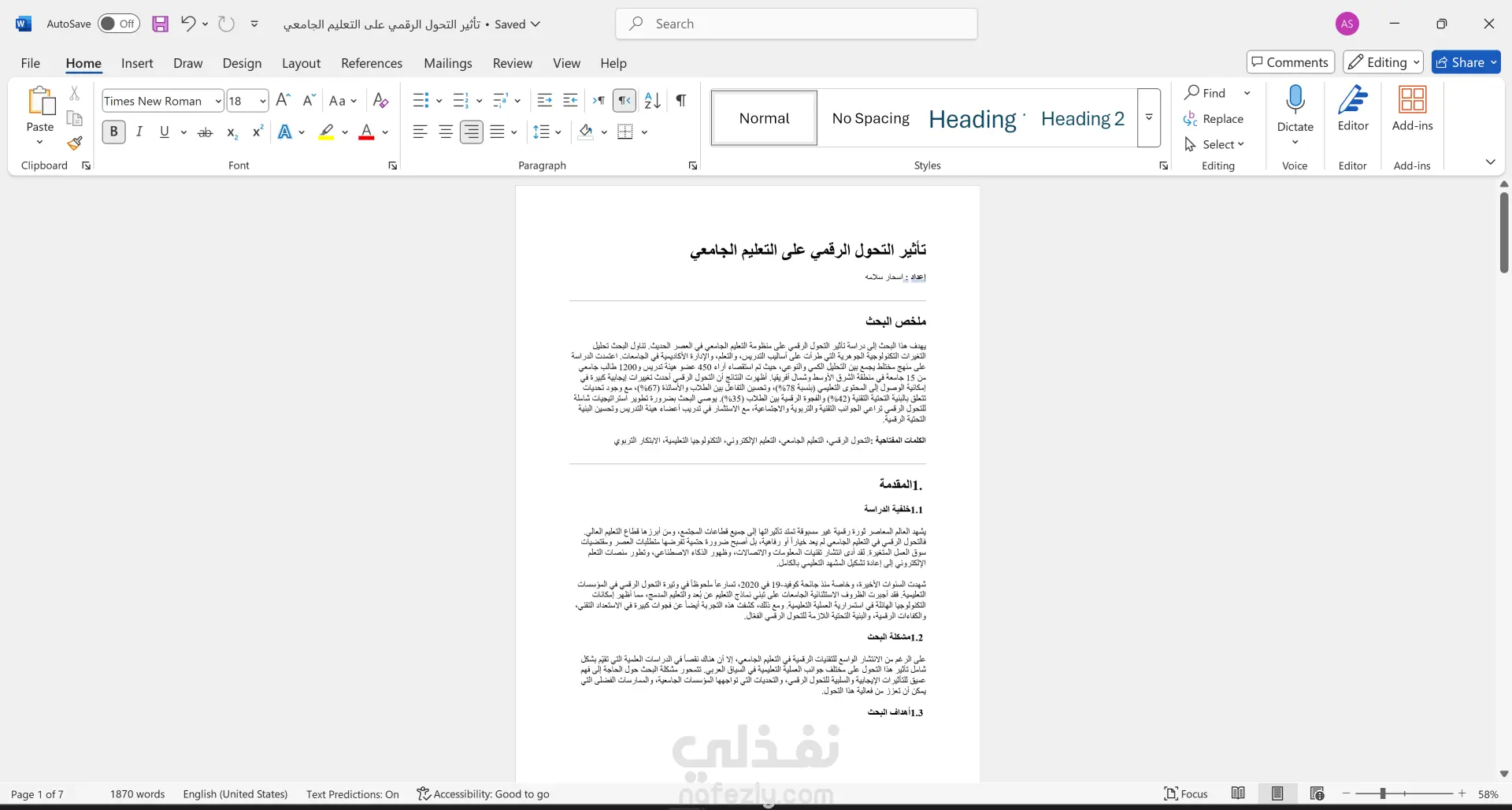Viewport: 1512px width, 810px height.
Task: Click the Redo icon
Action: click(226, 24)
